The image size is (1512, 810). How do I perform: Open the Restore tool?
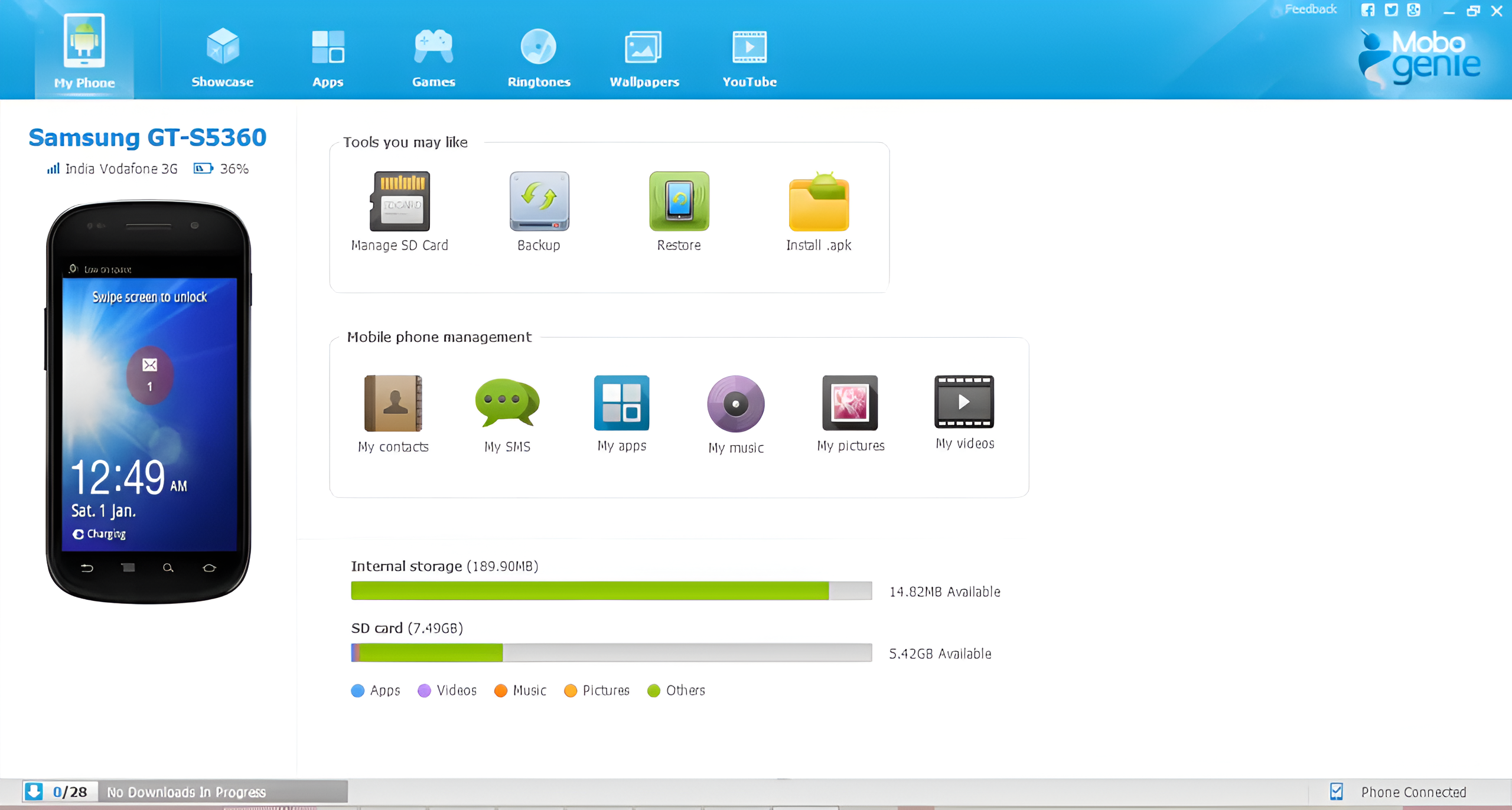[x=679, y=202]
